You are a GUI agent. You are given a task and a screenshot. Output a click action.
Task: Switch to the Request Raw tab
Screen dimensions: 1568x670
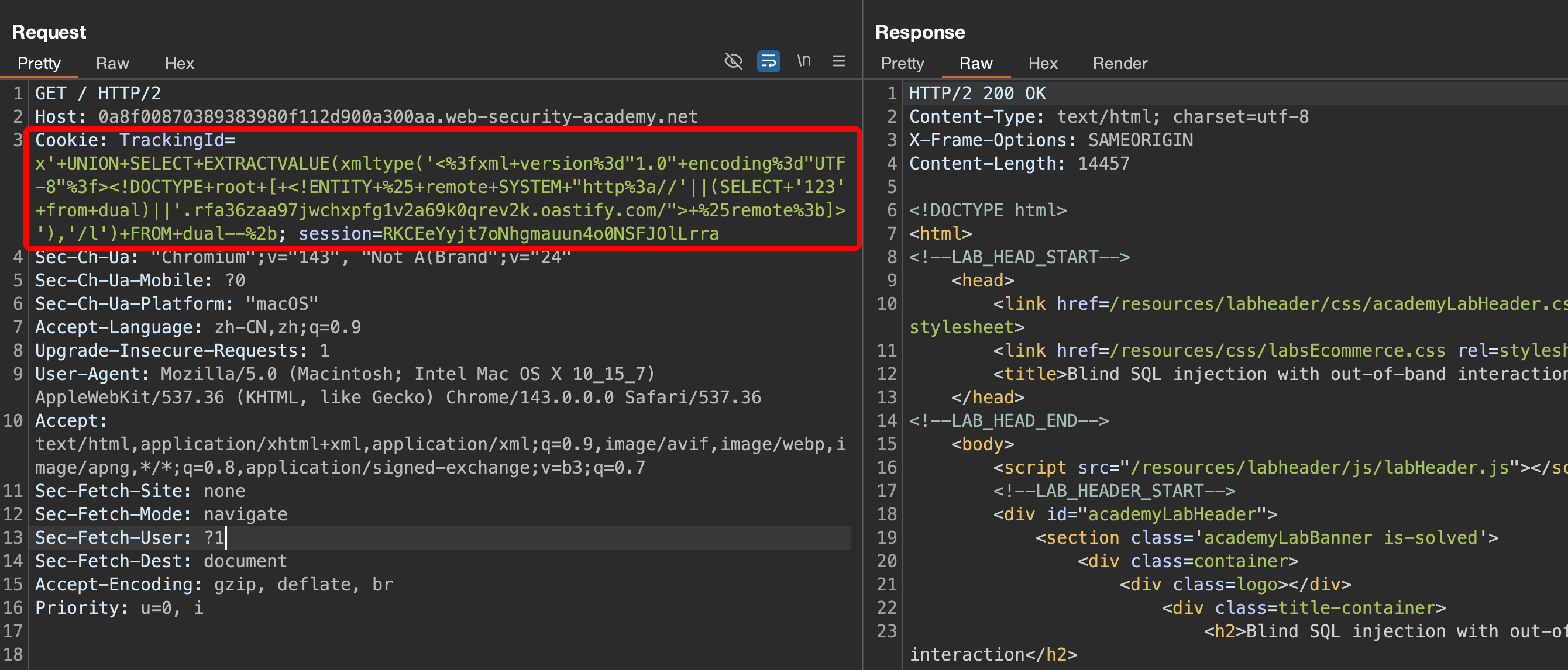tap(112, 63)
